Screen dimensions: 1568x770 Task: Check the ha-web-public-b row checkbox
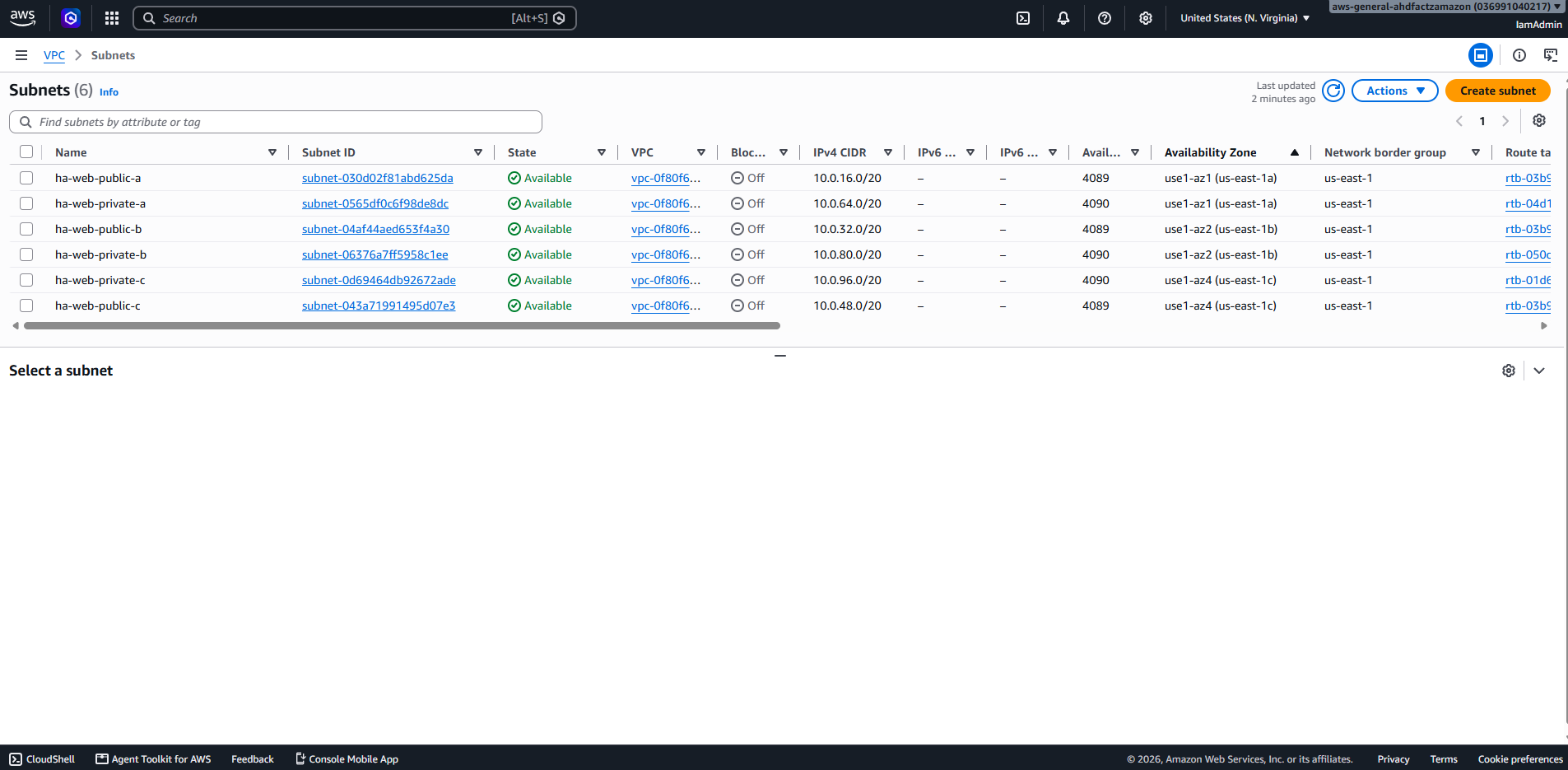point(26,229)
